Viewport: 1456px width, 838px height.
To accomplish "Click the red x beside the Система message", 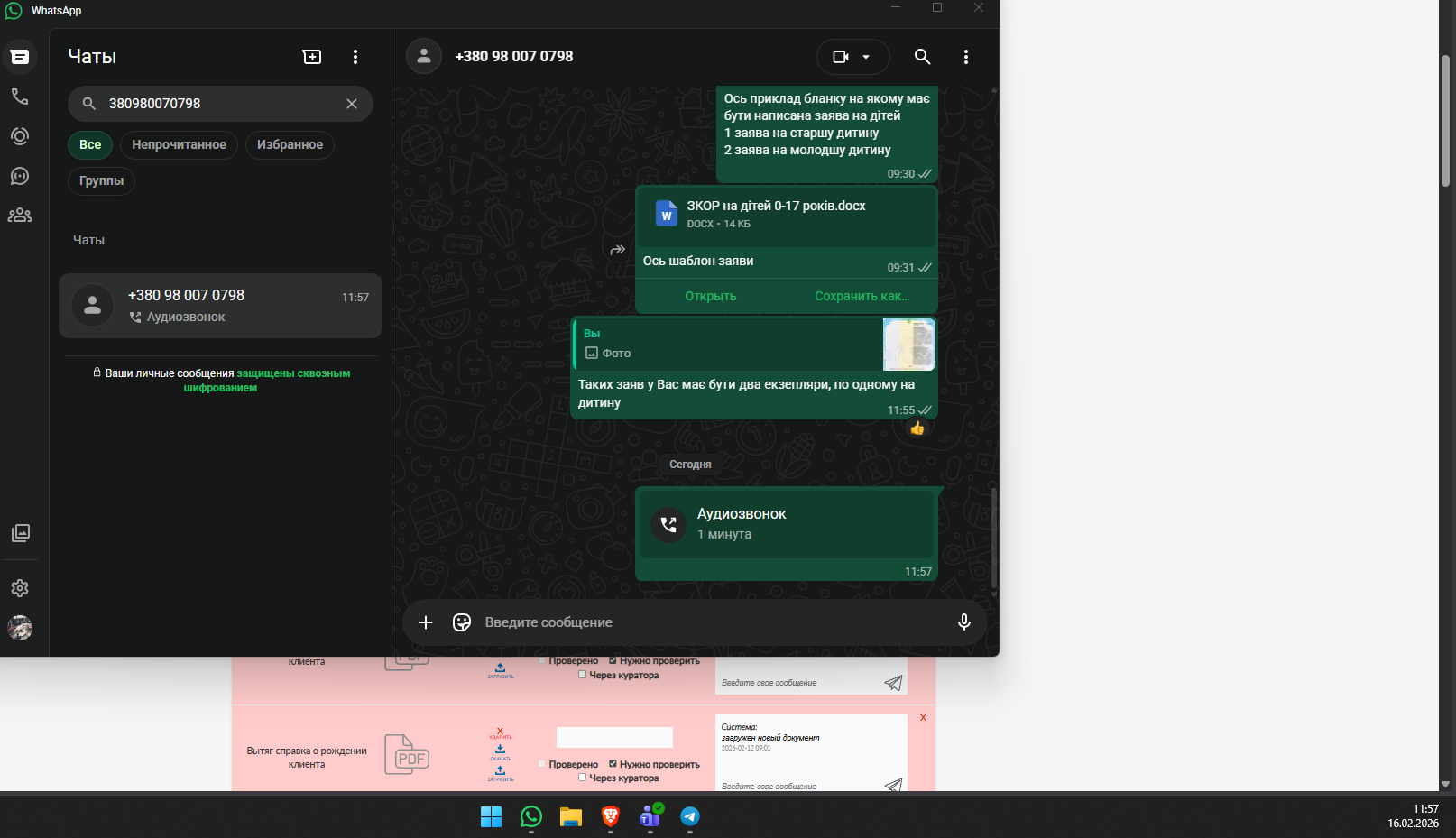I will click(x=923, y=718).
